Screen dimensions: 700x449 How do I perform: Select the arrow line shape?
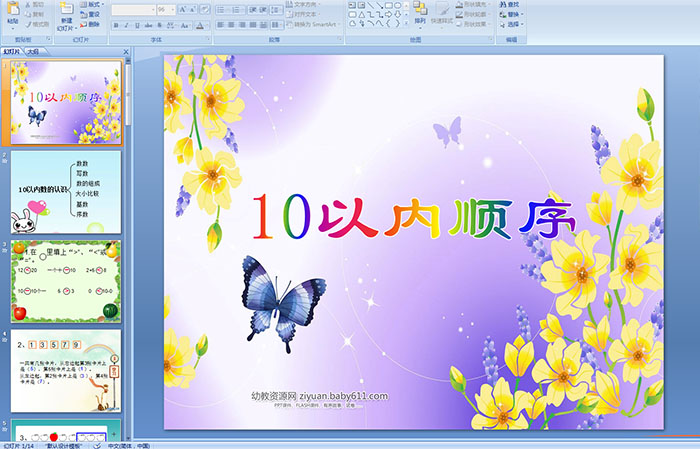379,5
